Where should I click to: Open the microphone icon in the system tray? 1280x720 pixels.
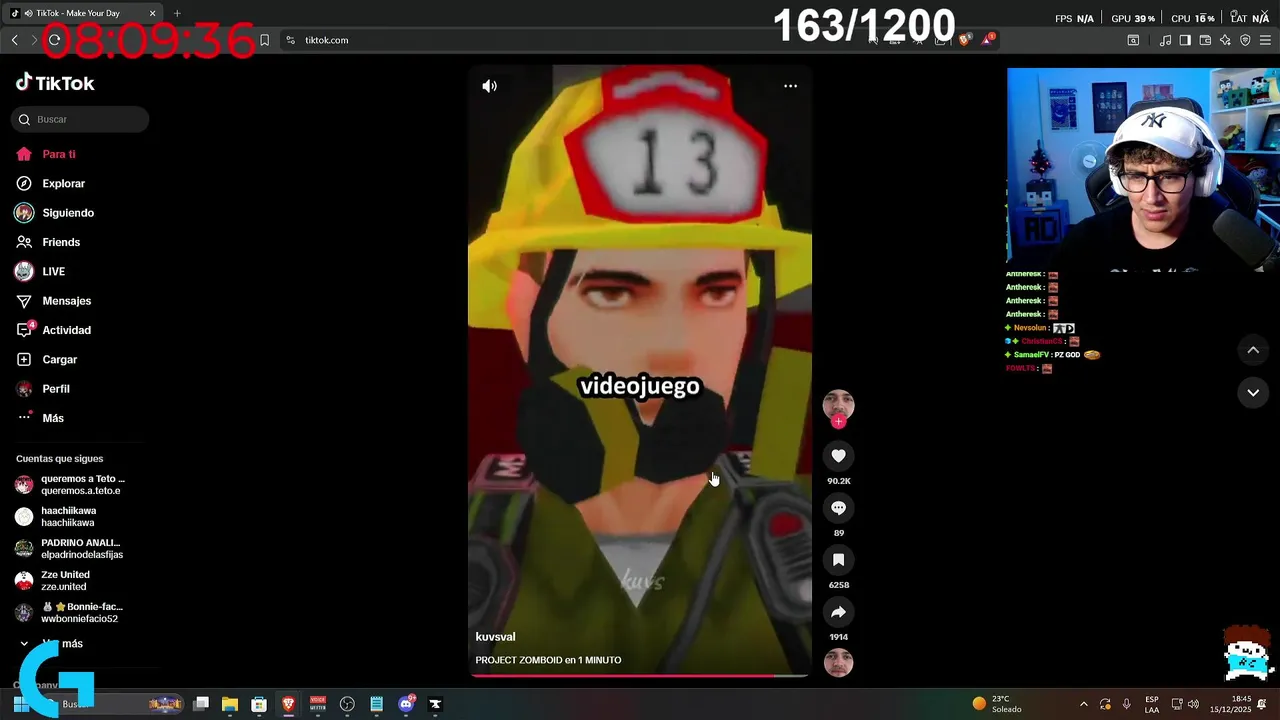1126,704
